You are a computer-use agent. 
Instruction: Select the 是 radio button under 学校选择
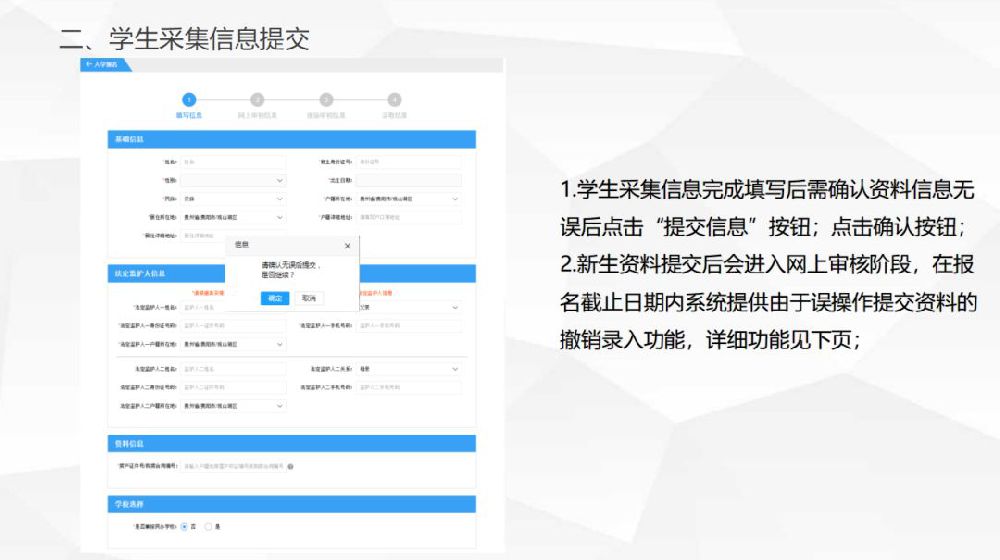tap(208, 527)
